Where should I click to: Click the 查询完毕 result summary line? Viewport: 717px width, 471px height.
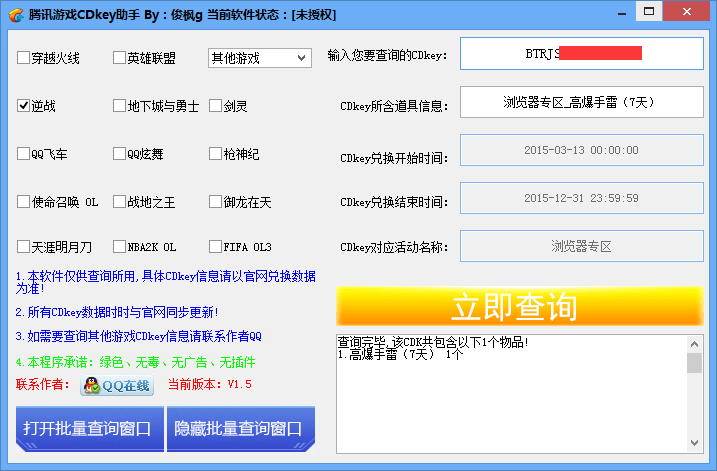433,342
